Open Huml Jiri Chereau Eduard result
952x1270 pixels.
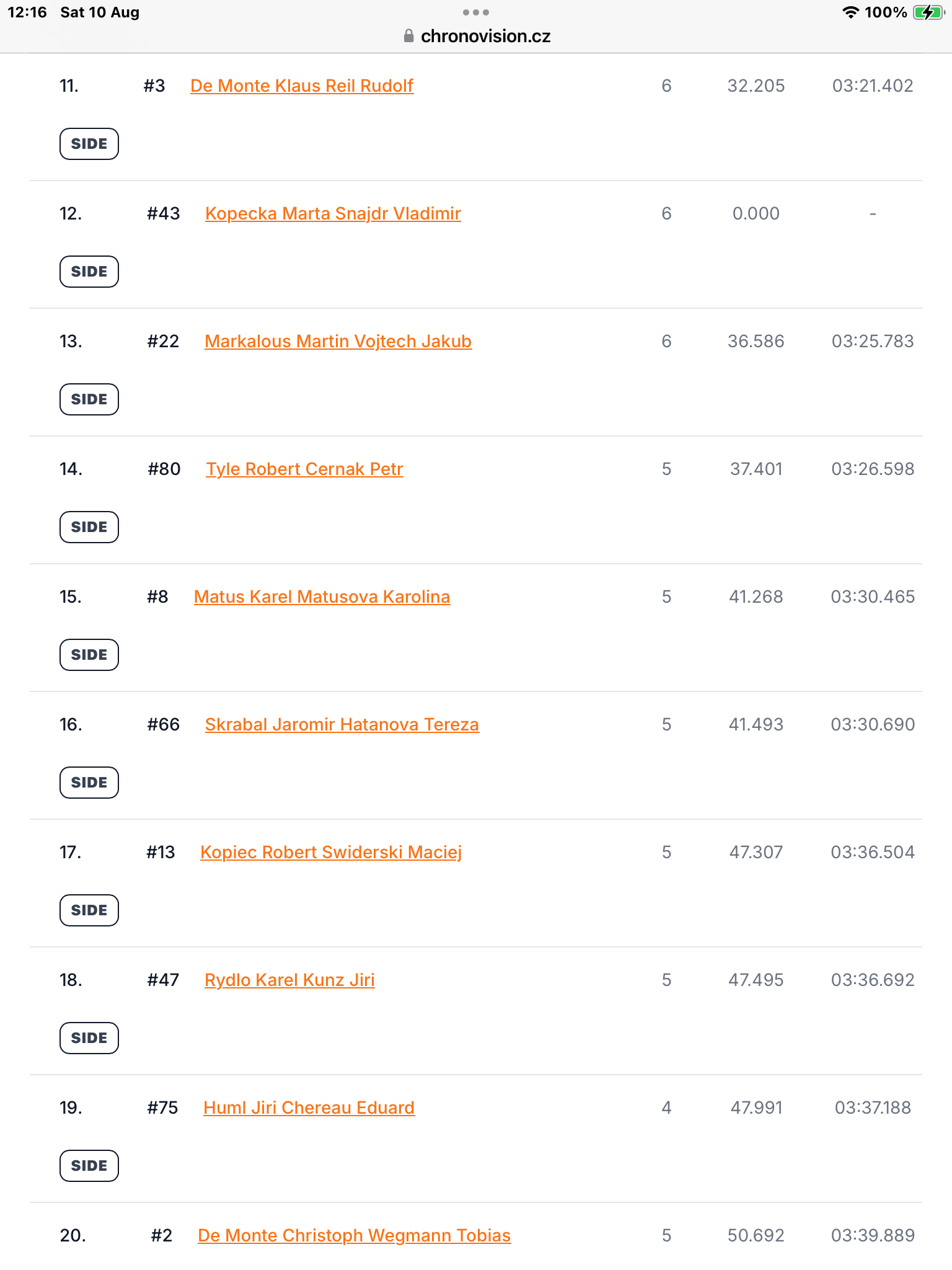click(309, 1108)
